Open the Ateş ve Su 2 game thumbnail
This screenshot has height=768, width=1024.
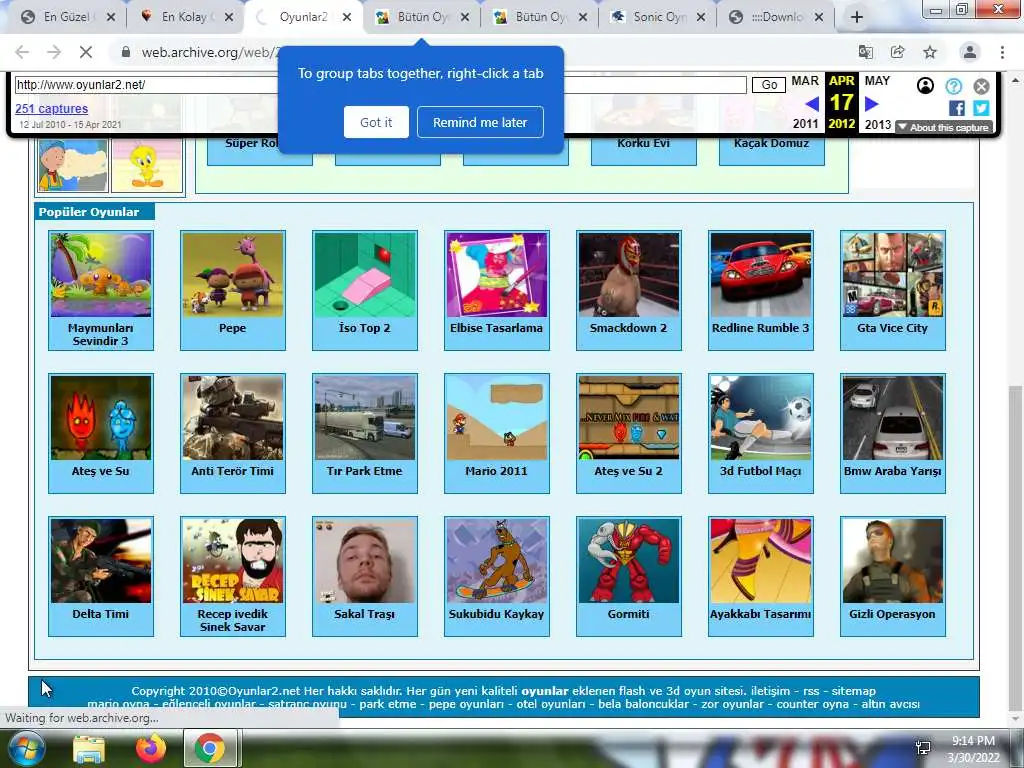pyautogui.click(x=629, y=418)
